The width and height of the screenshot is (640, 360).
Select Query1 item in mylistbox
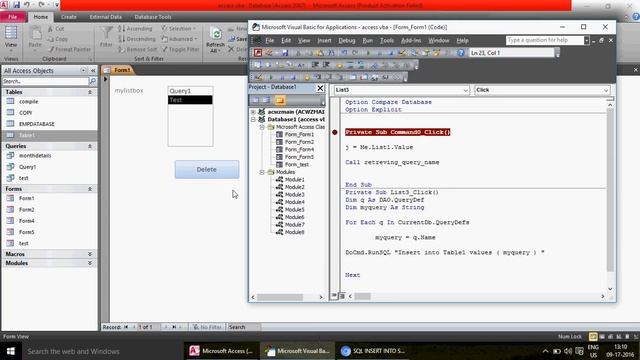coord(190,91)
